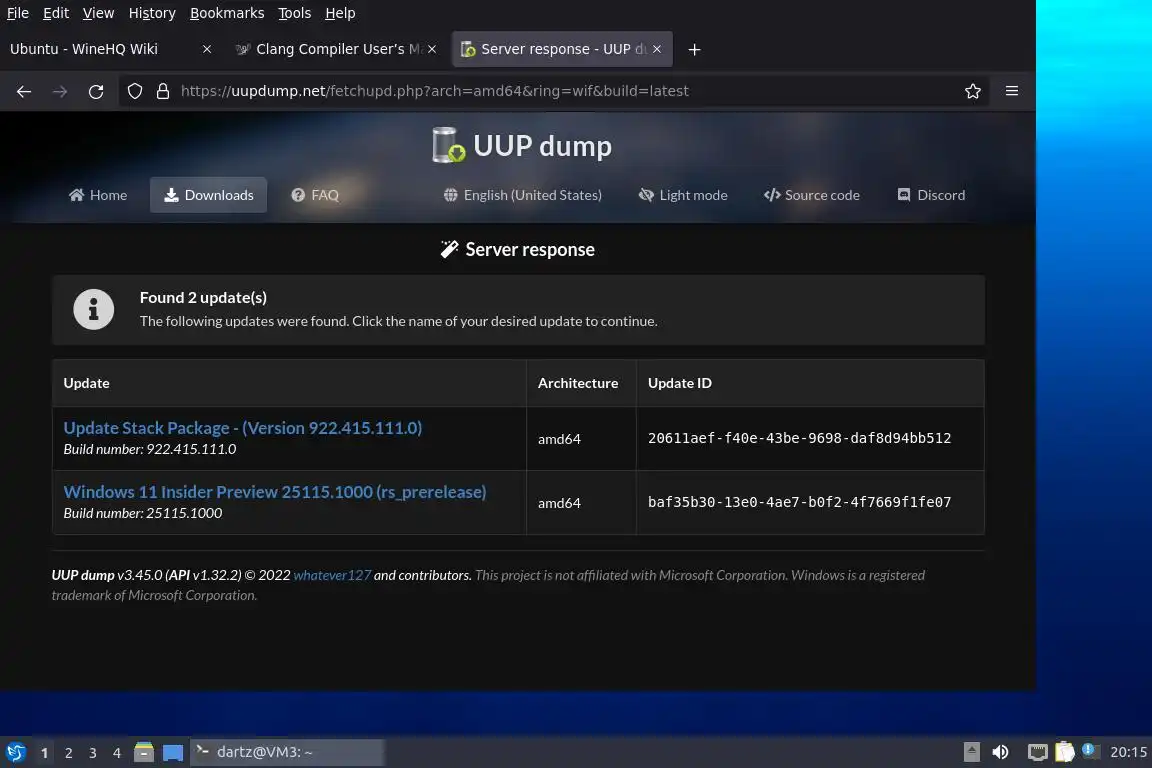Open the Downloads navigation button
The width and height of the screenshot is (1152, 768).
[209, 195]
